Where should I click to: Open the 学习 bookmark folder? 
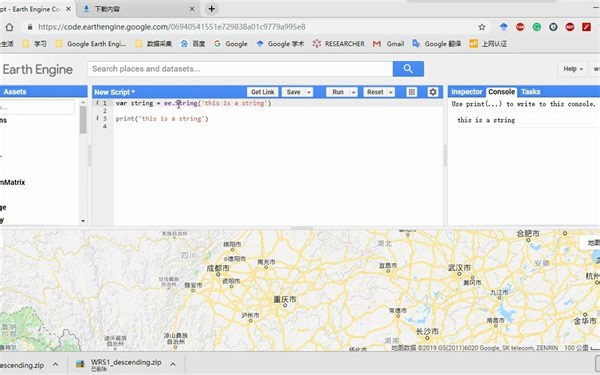pyautogui.click(x=34, y=44)
